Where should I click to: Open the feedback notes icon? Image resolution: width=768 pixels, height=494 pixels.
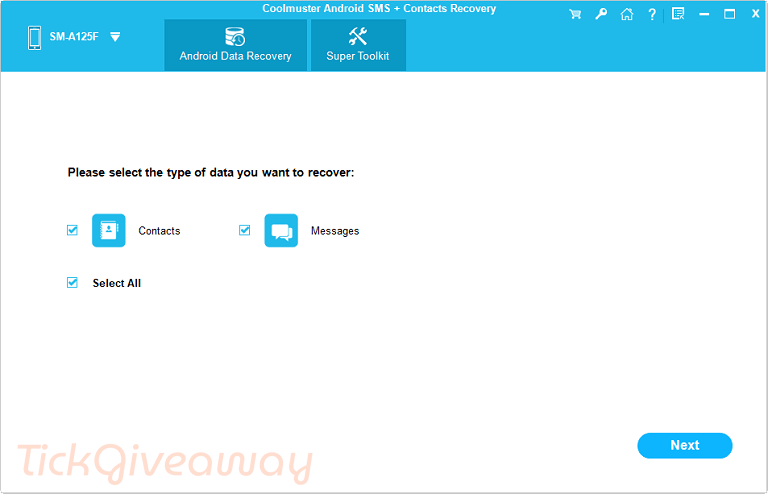click(x=678, y=14)
